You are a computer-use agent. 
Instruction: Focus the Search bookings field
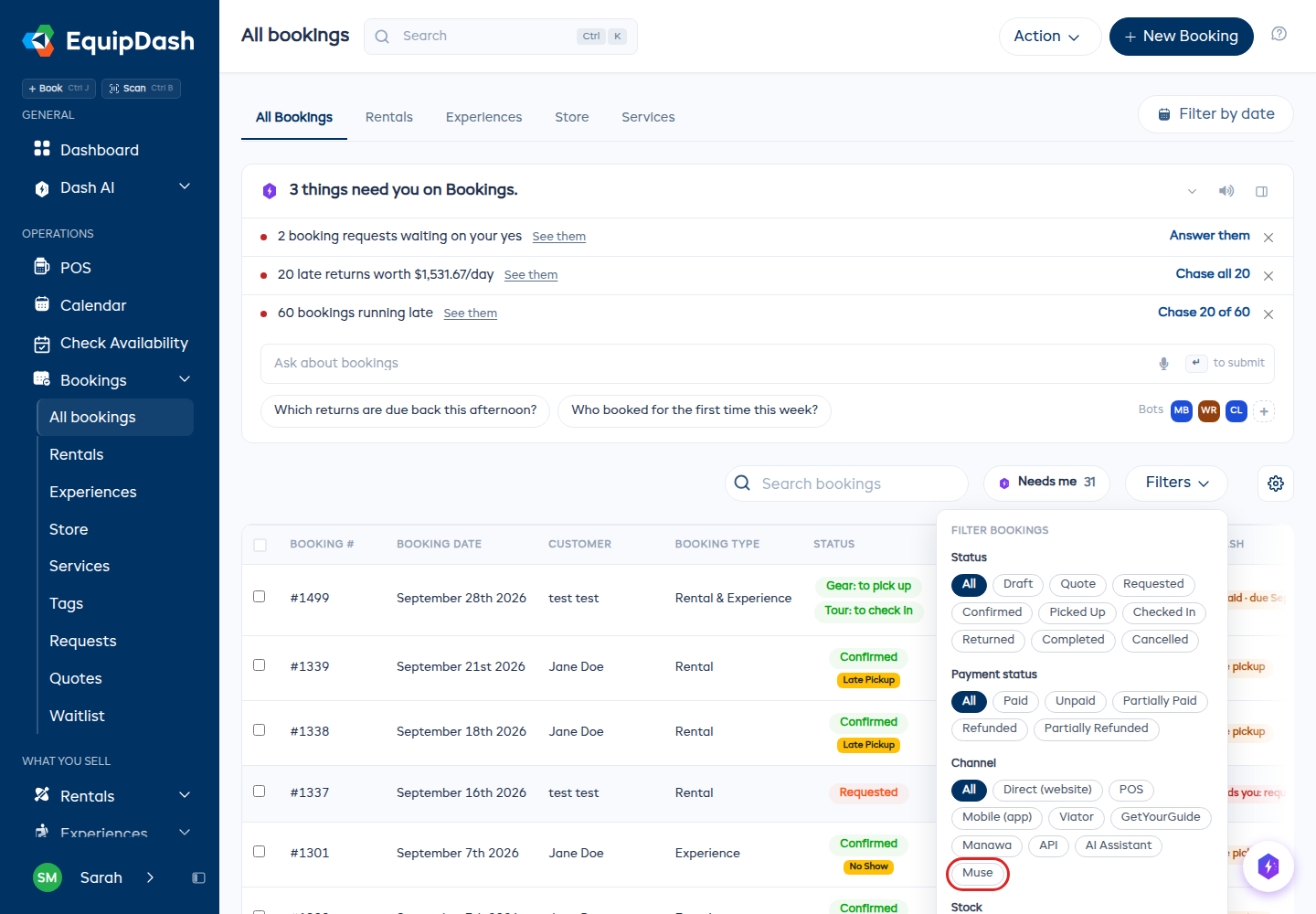click(846, 484)
